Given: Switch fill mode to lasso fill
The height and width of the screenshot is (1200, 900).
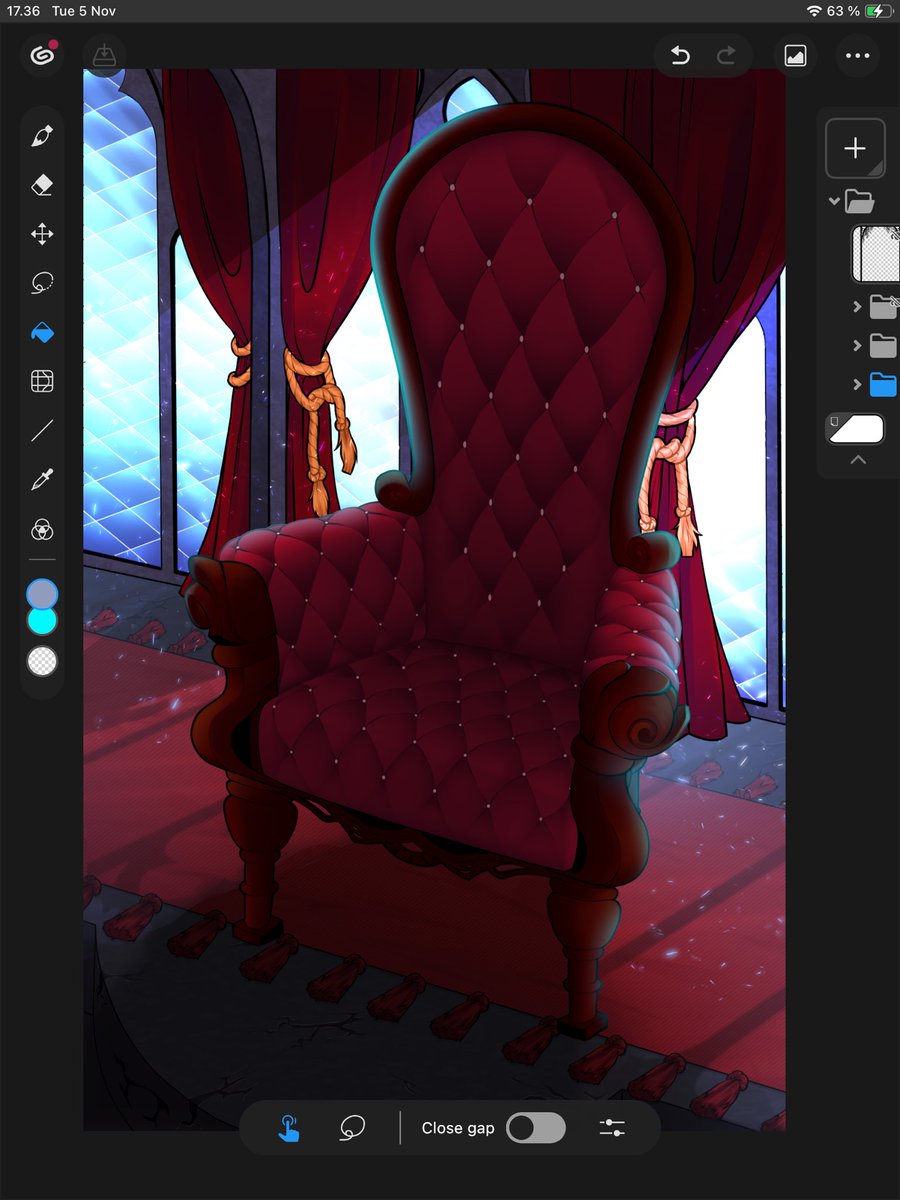Looking at the screenshot, I should [352, 1128].
